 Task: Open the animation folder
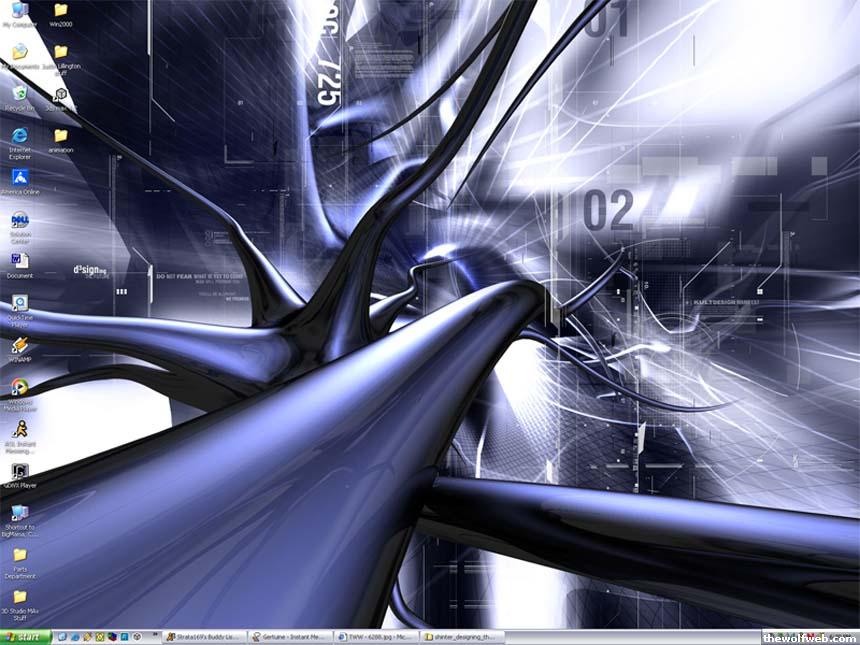61,136
